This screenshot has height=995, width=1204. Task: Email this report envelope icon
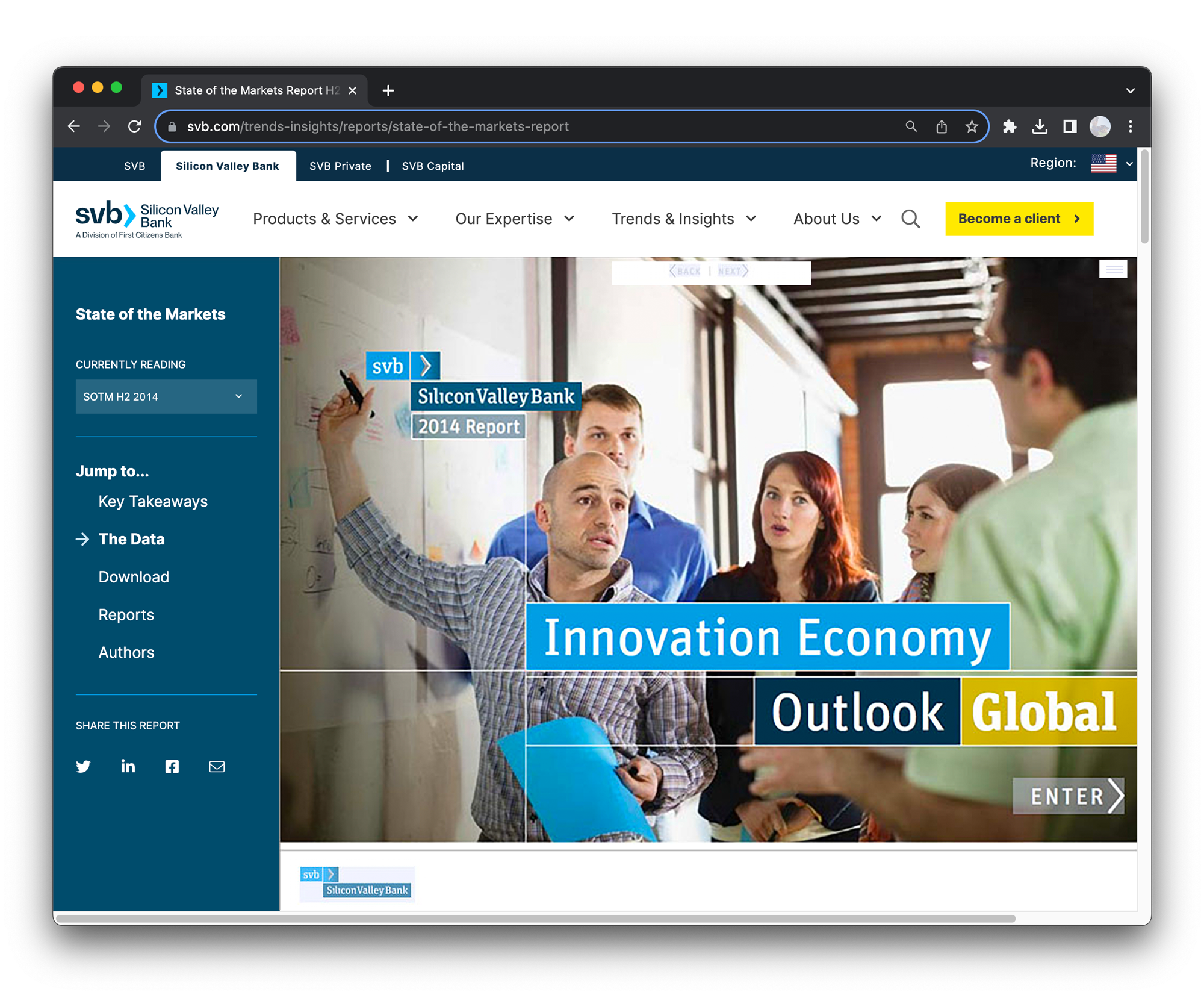coord(217,766)
